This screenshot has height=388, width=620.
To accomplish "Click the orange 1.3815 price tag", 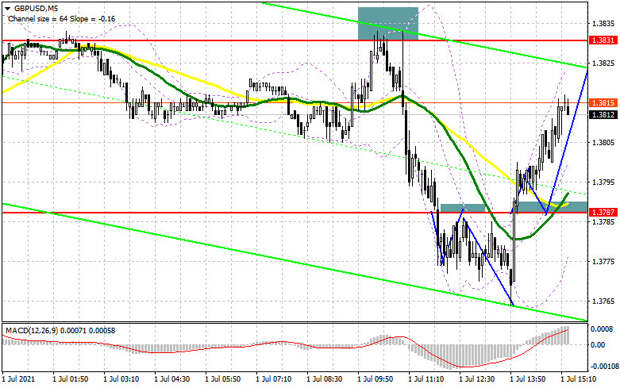I will [x=603, y=103].
